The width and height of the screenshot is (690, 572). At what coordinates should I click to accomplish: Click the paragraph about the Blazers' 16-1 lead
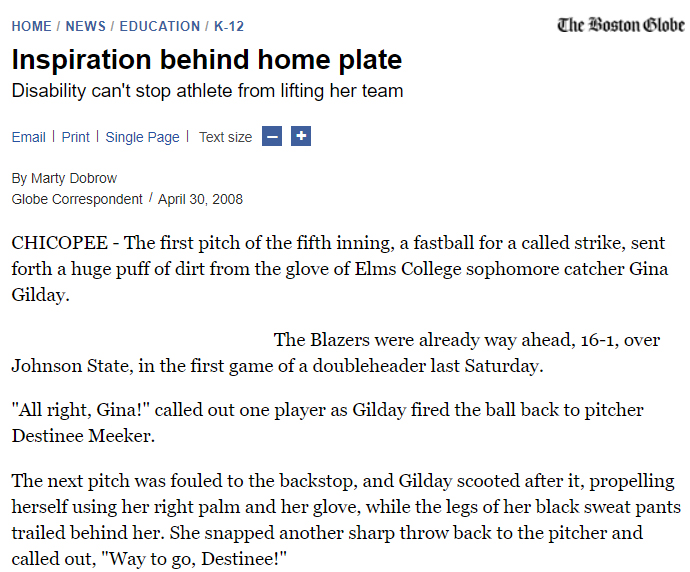pyautogui.click(x=340, y=353)
